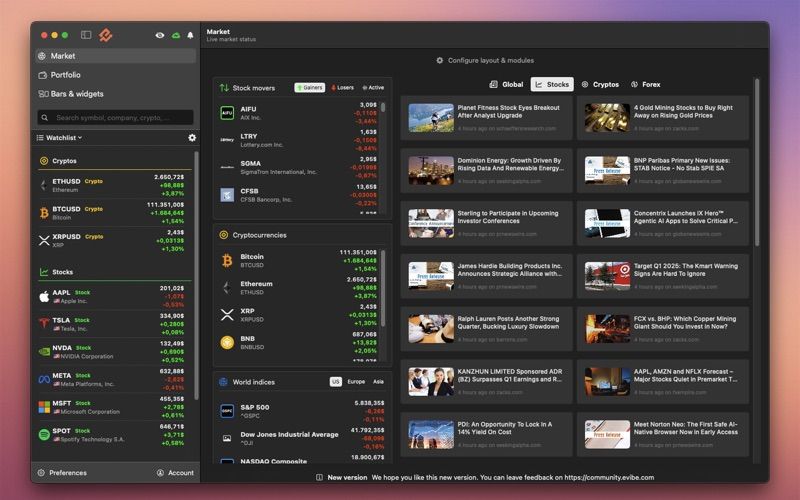Click the NVIDIA logo next to NVDA
The width and height of the screenshot is (800, 500).
pyautogui.click(x=44, y=352)
